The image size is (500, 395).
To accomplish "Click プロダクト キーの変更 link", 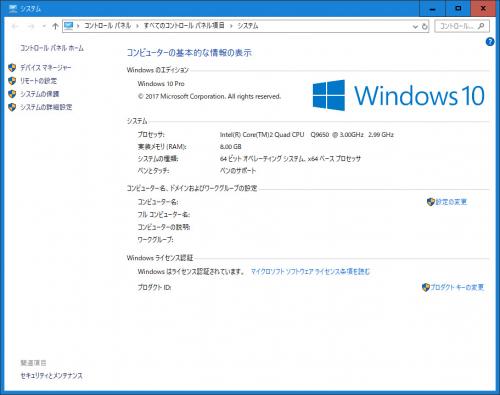I will (457, 287).
